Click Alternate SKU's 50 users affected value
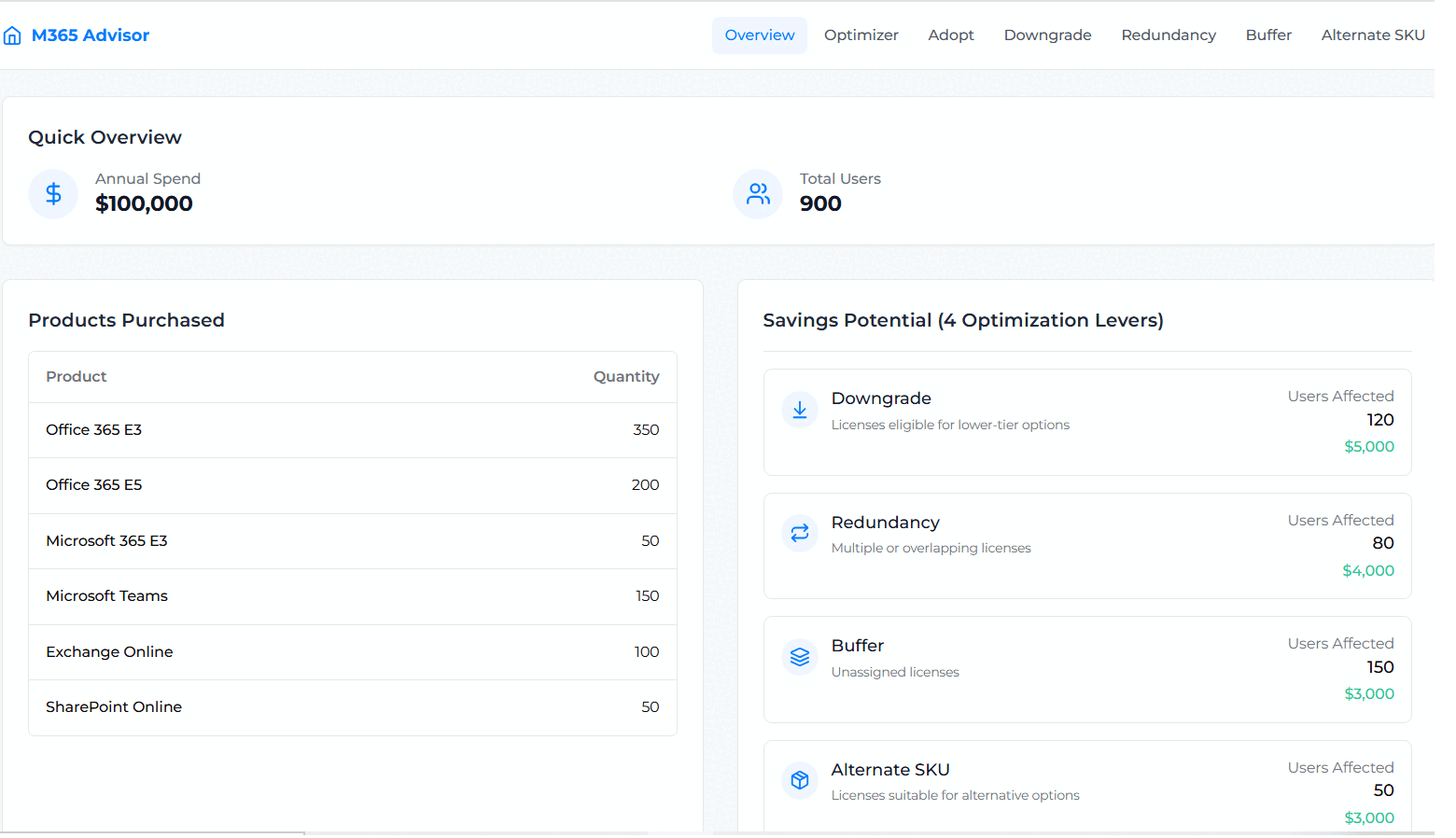 tap(1384, 791)
